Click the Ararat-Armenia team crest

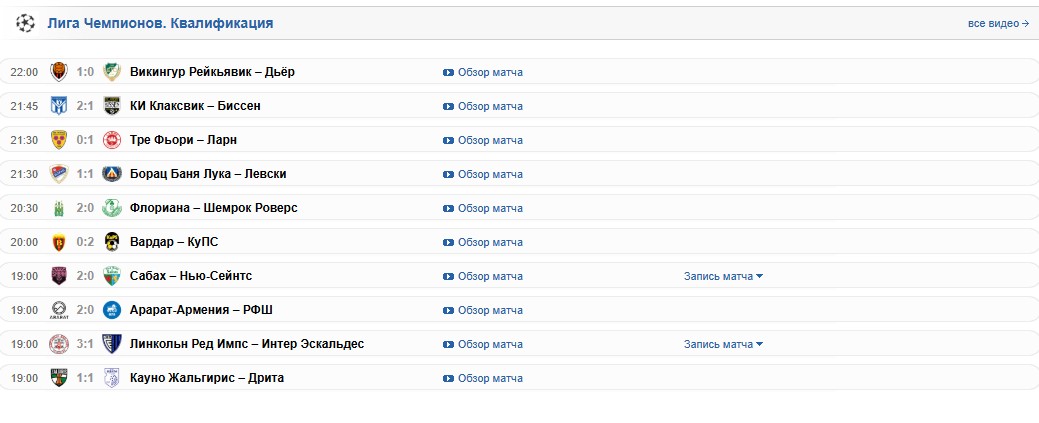point(59,310)
